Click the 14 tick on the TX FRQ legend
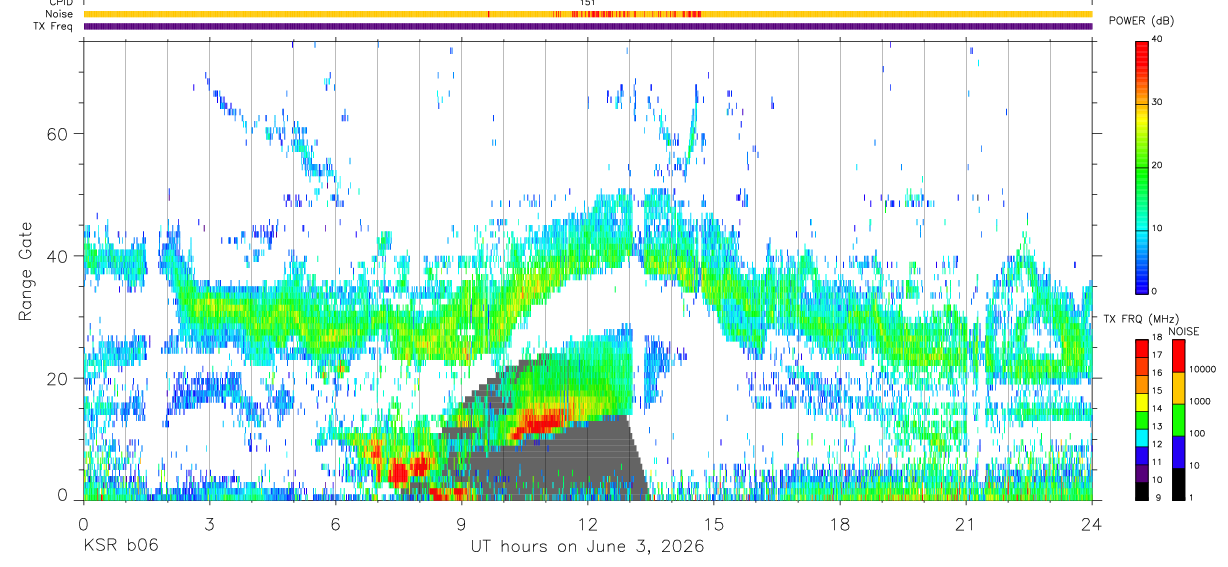The height and width of the screenshot is (567, 1228). 1158,410
